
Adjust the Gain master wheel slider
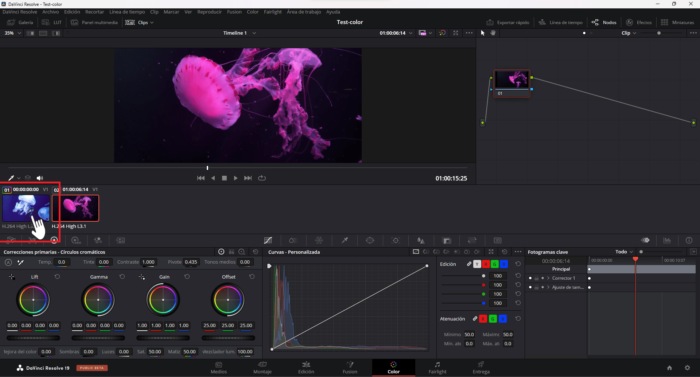(x=163, y=338)
